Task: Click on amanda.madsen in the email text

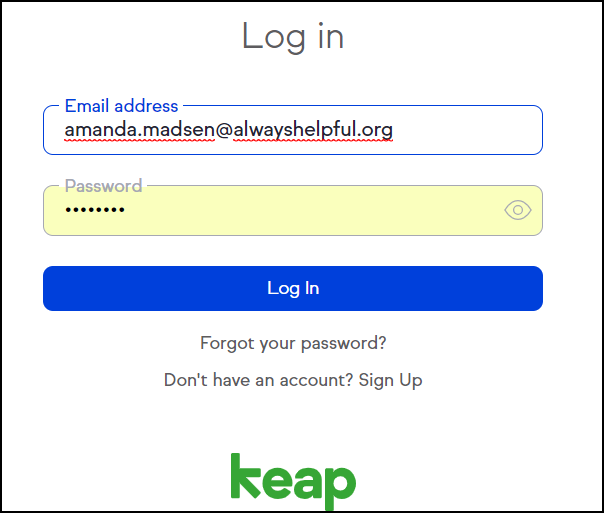Action: [x=139, y=129]
